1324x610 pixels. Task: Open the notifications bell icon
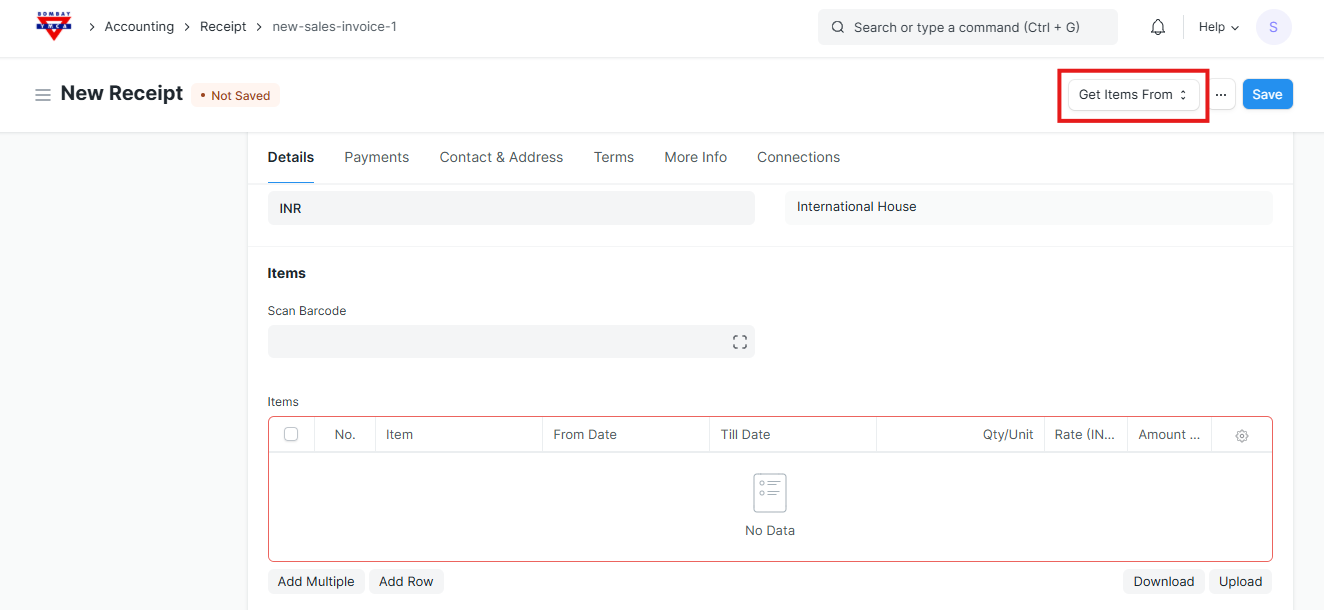[x=1157, y=27]
